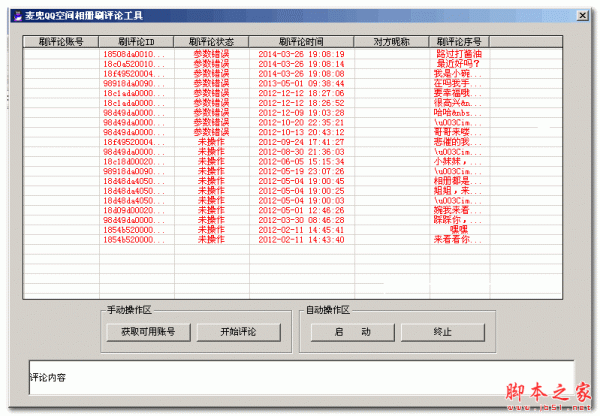600x416 pixels.
Task: Click the 获取可用账号 button
Action: coord(148,332)
